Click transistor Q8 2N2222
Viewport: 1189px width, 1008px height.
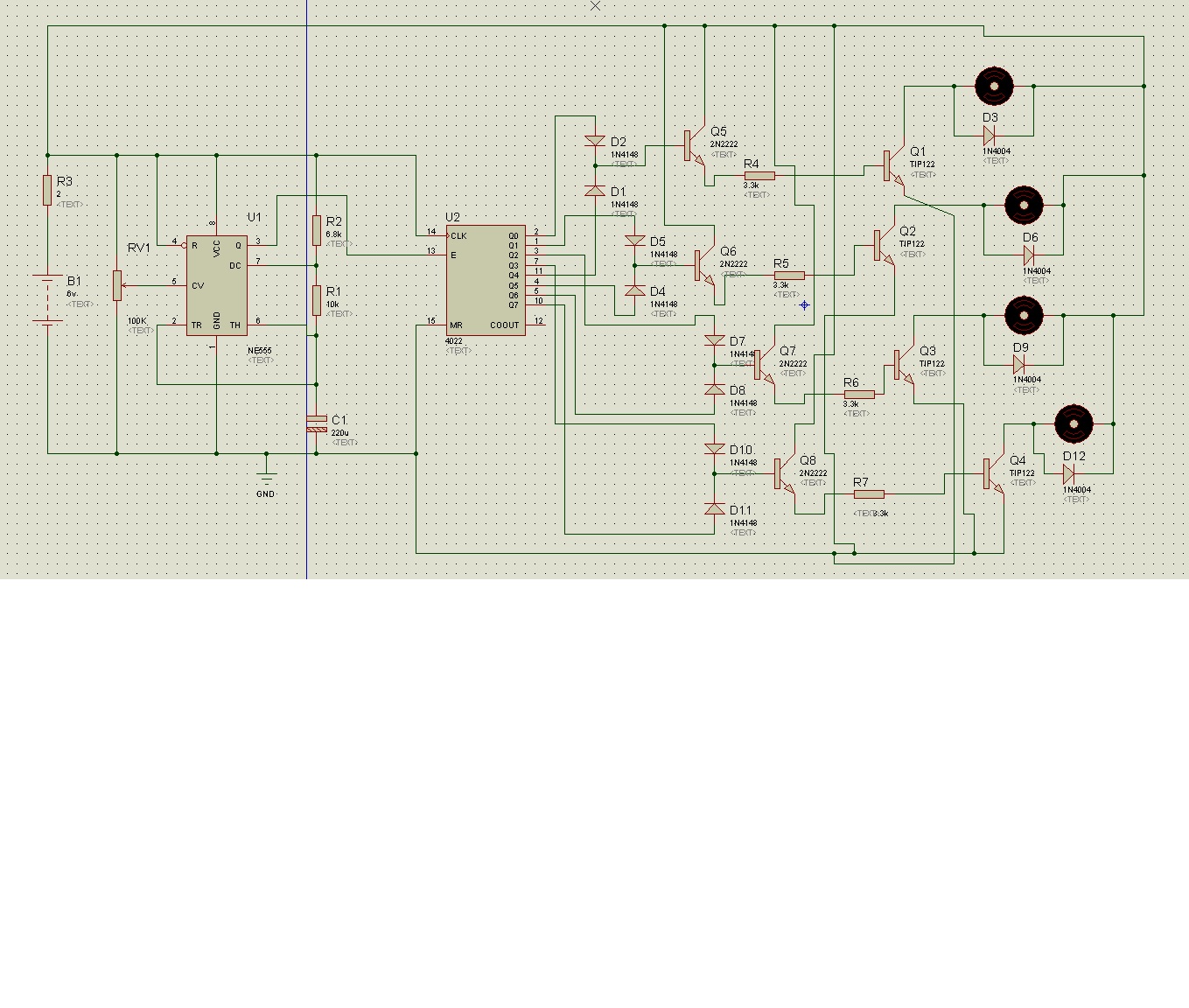click(784, 473)
